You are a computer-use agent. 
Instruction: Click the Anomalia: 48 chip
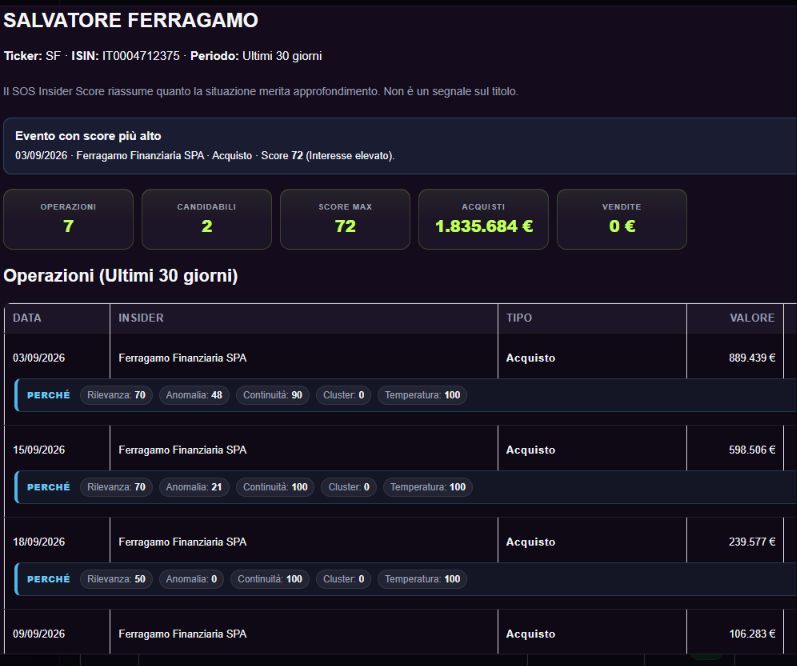tap(194, 395)
